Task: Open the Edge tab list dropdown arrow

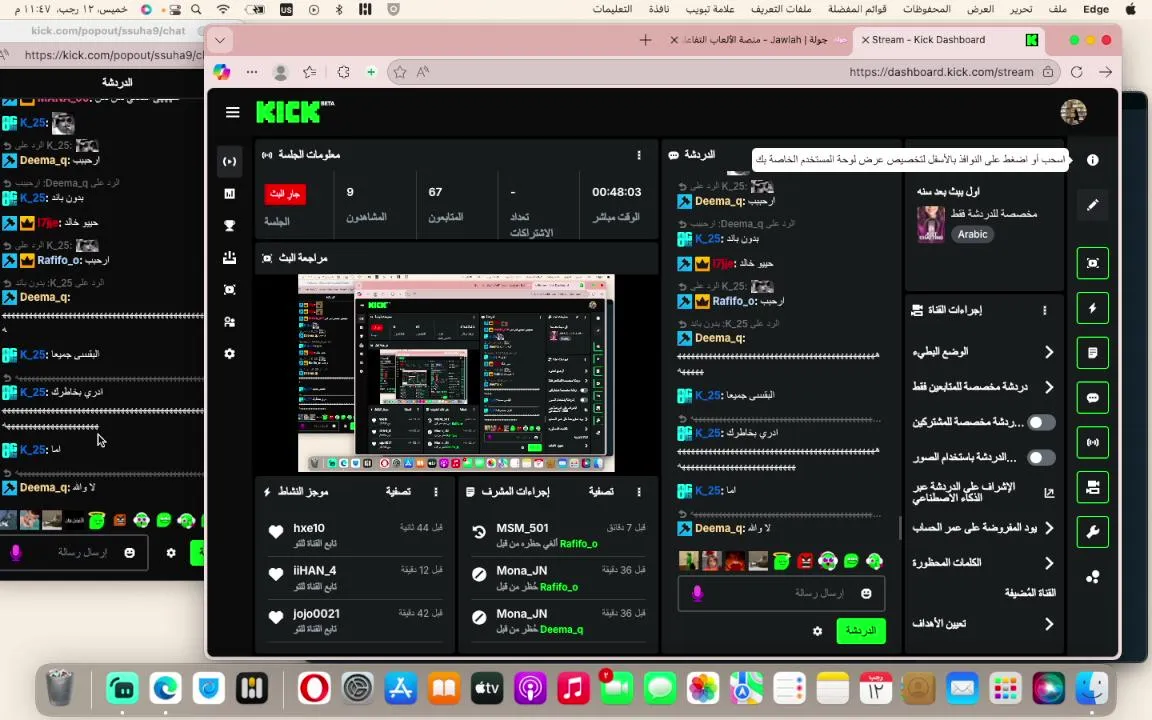Action: tap(220, 40)
